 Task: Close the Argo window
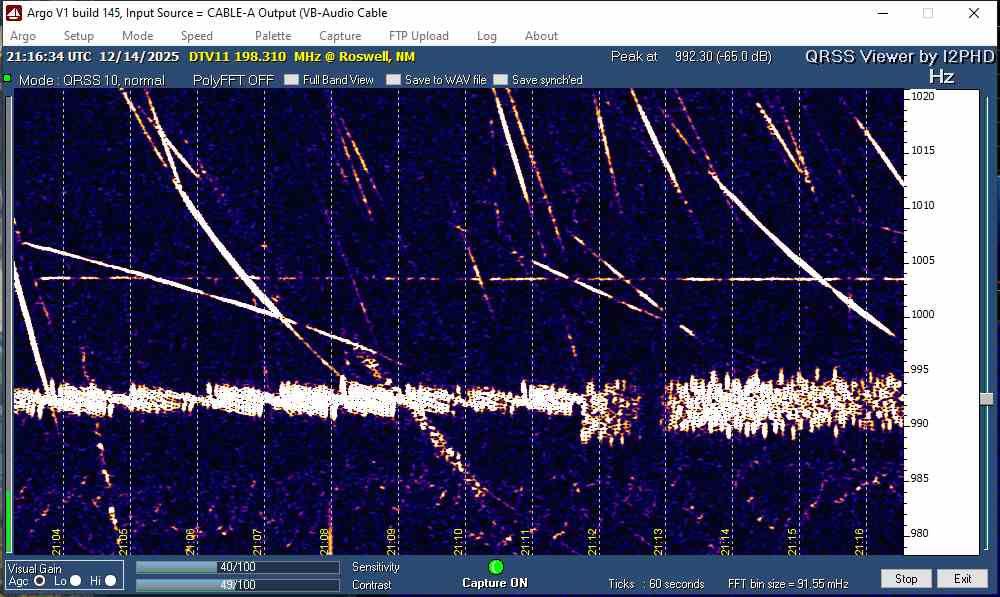point(973,13)
